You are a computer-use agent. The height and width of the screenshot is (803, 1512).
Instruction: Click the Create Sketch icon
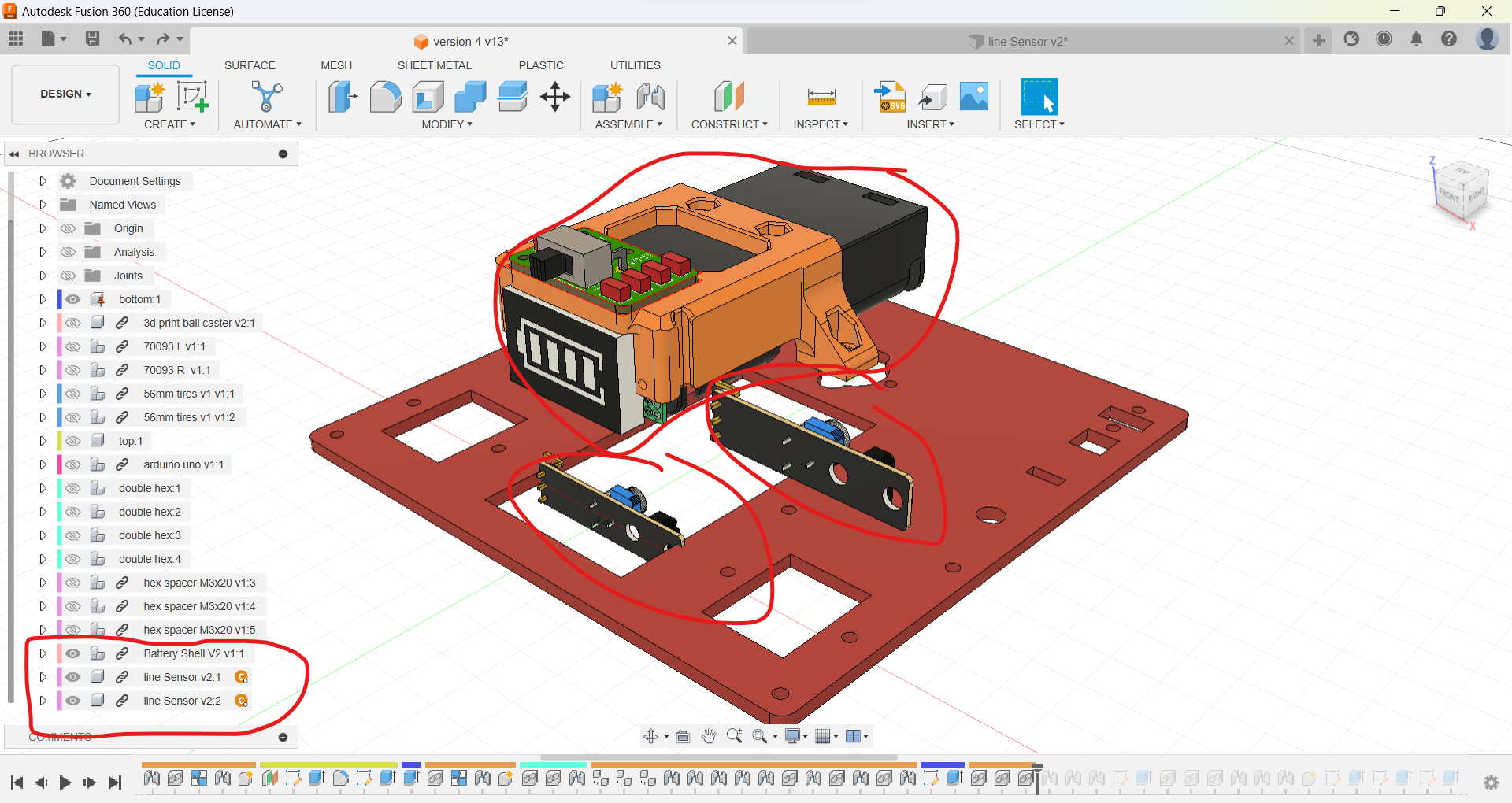(192, 97)
